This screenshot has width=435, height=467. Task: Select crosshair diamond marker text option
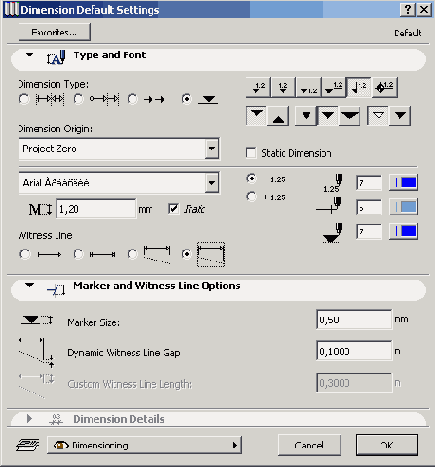pos(384,87)
